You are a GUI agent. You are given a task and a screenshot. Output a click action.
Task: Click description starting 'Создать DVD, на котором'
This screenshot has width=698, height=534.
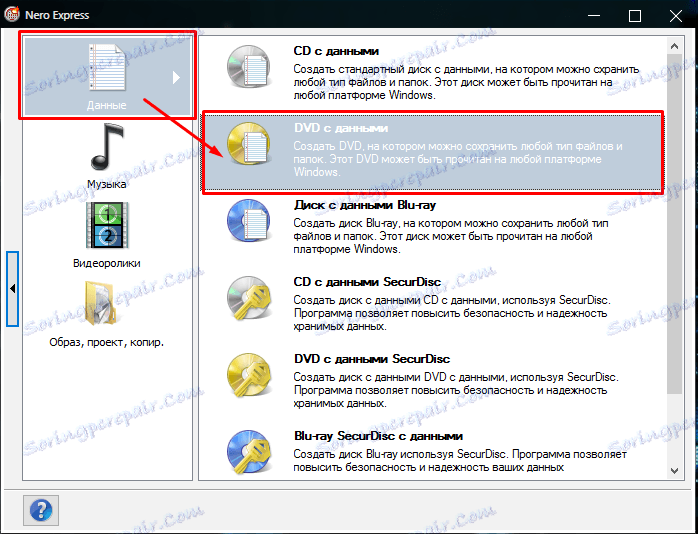tap(458, 159)
